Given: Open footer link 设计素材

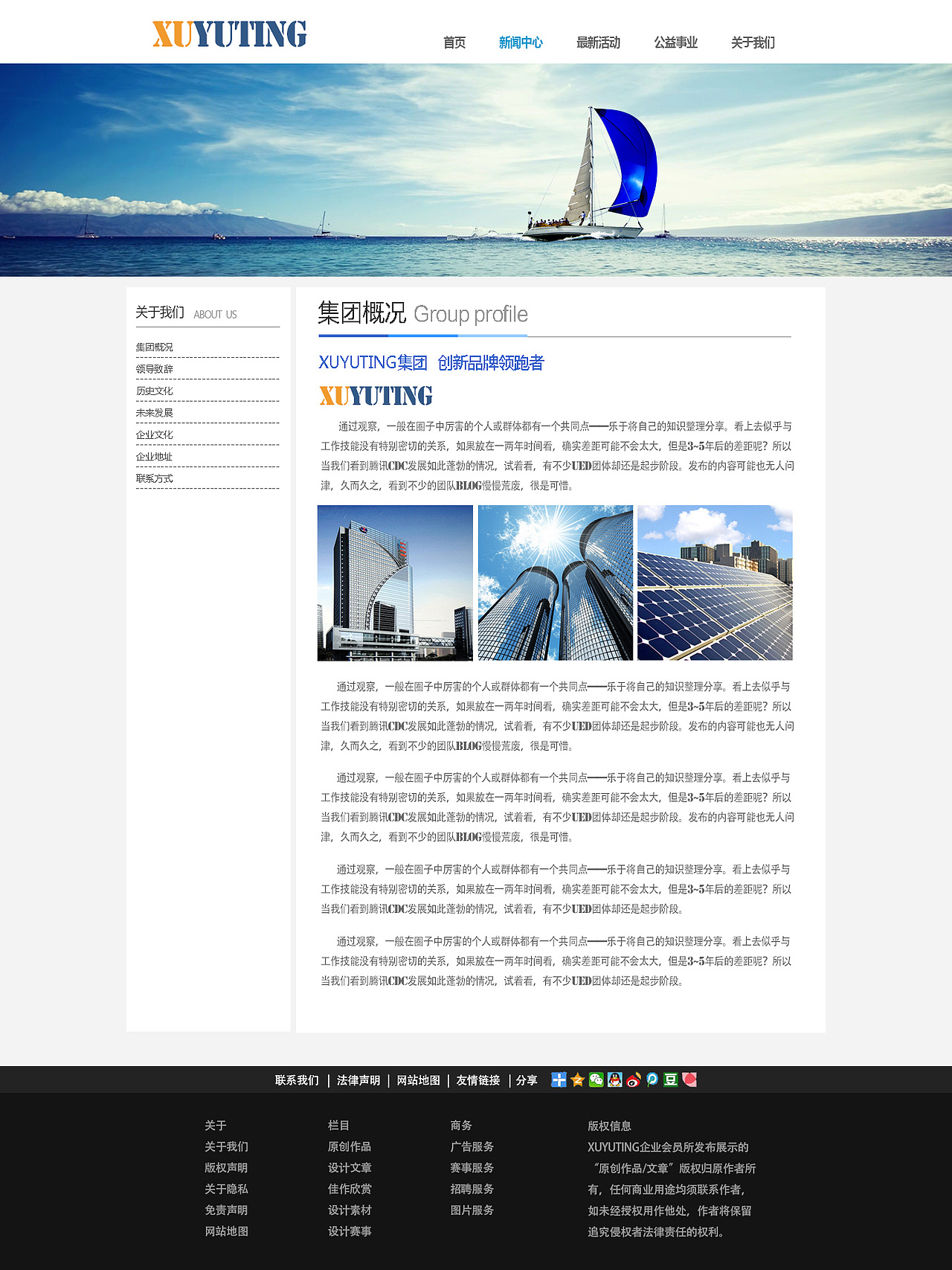Looking at the screenshot, I should pos(350,1210).
